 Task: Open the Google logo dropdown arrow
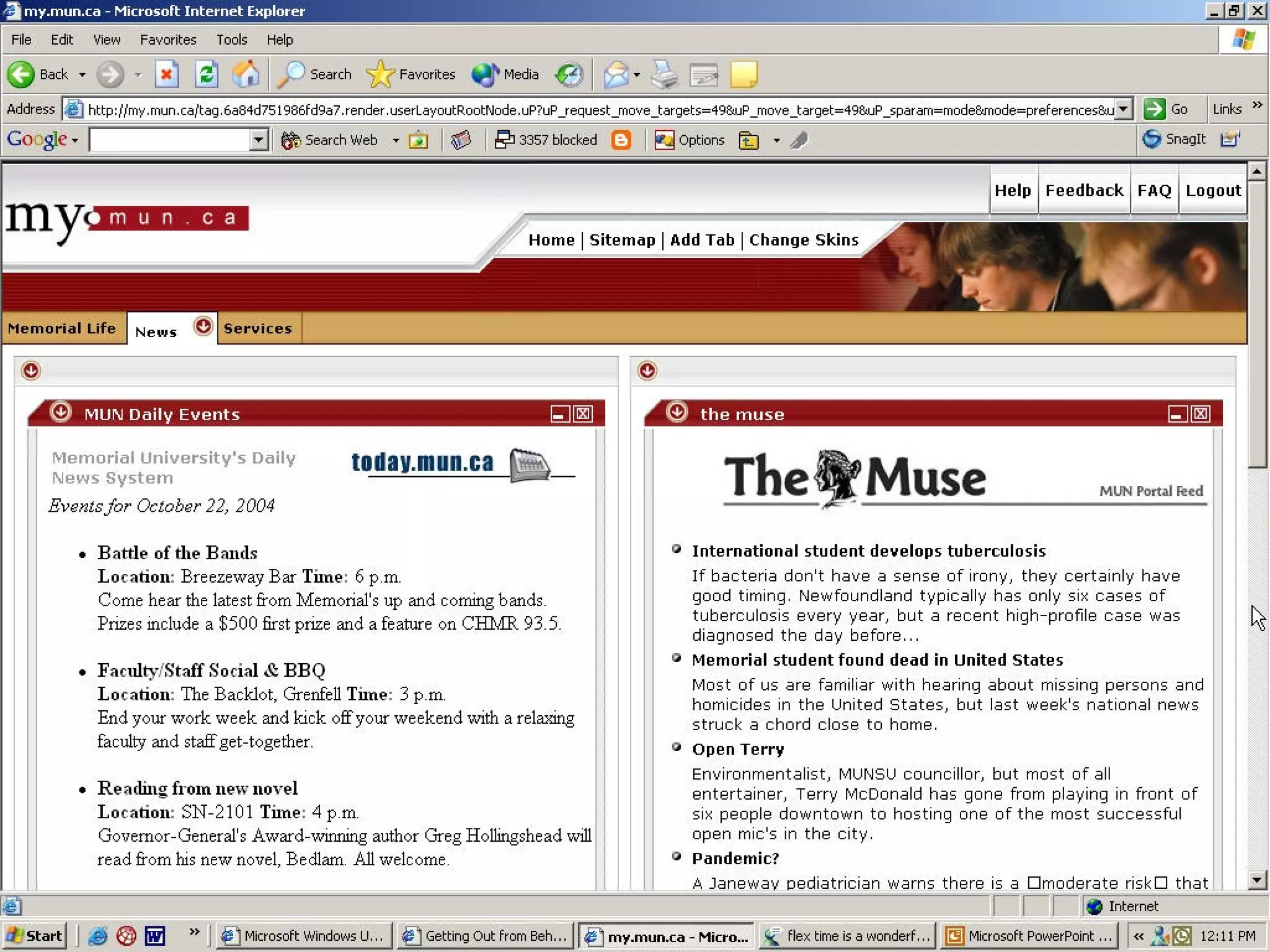point(75,141)
